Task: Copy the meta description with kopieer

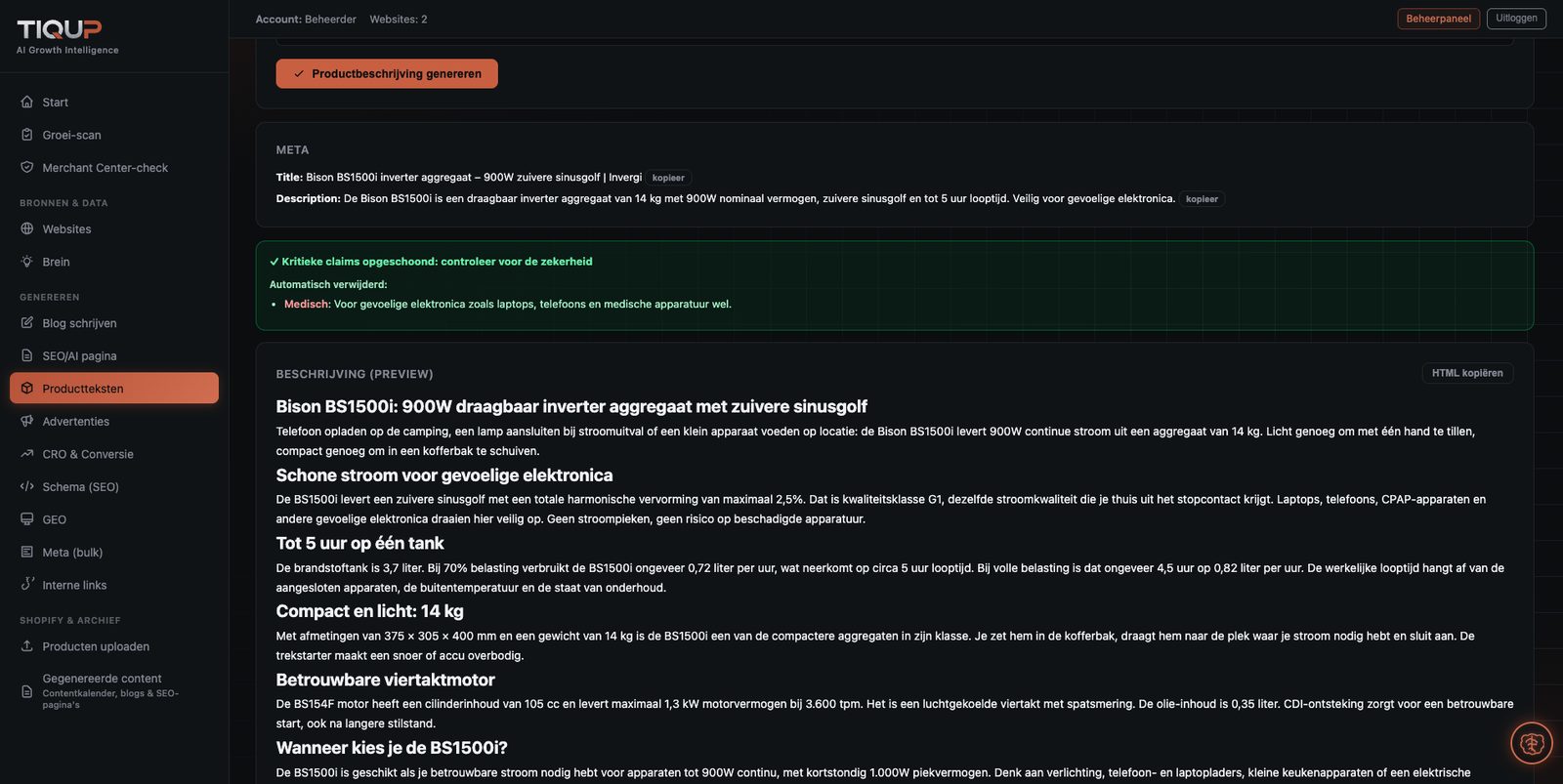Action: point(1202,199)
